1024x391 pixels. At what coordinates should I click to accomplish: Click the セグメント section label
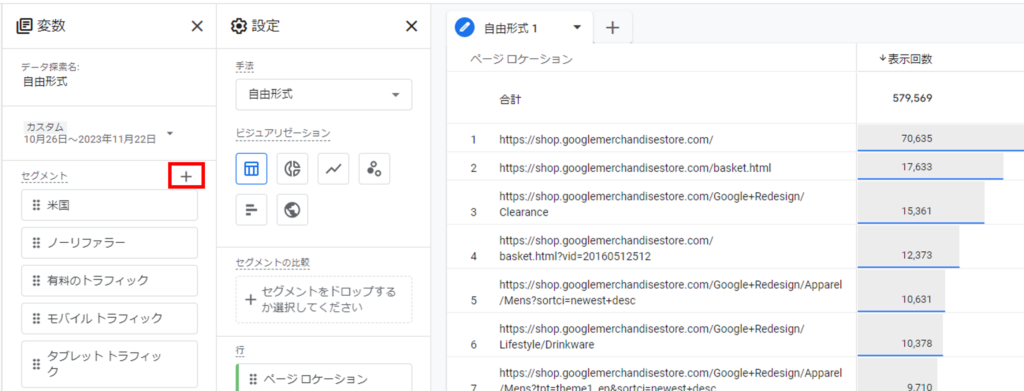pos(44,176)
